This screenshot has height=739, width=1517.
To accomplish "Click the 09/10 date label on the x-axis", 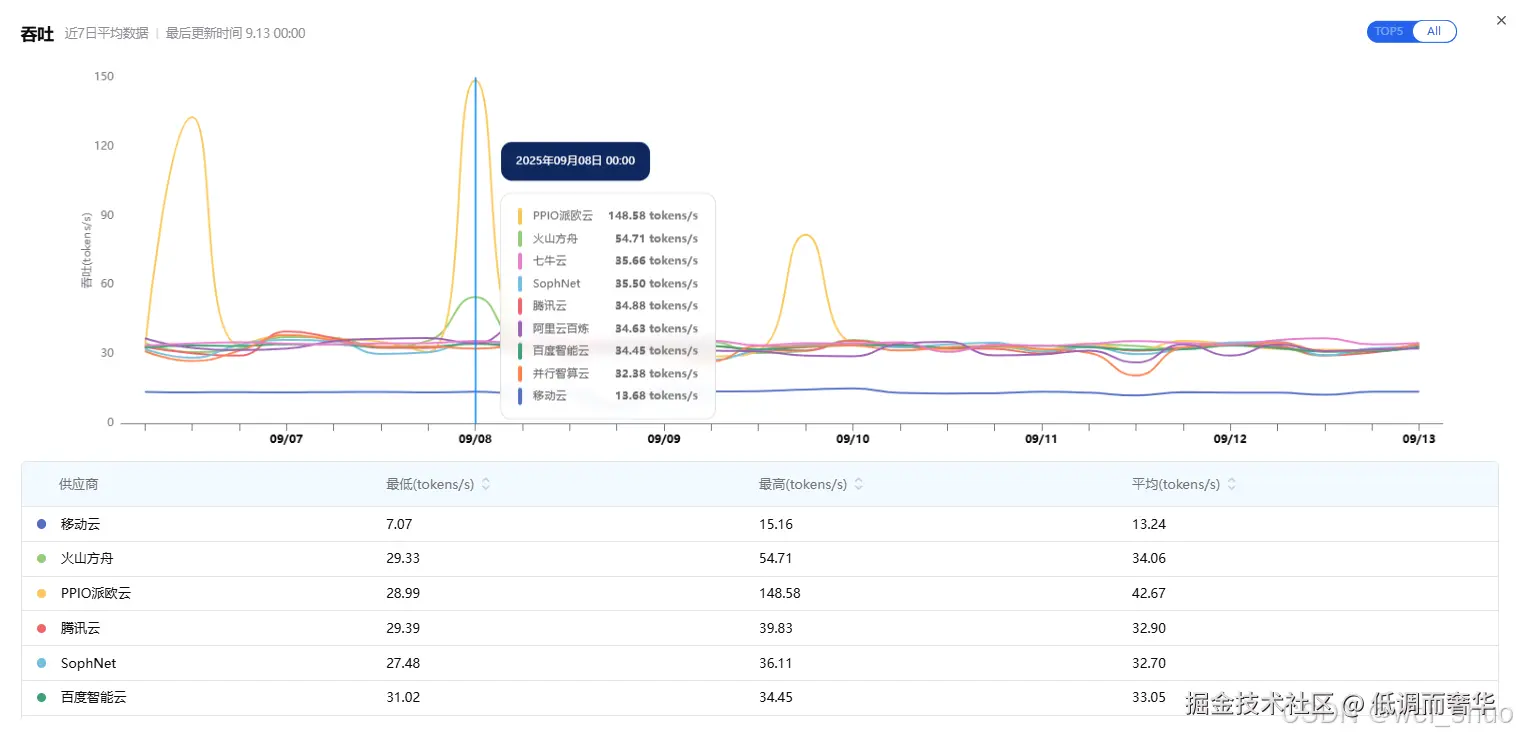I will (853, 439).
